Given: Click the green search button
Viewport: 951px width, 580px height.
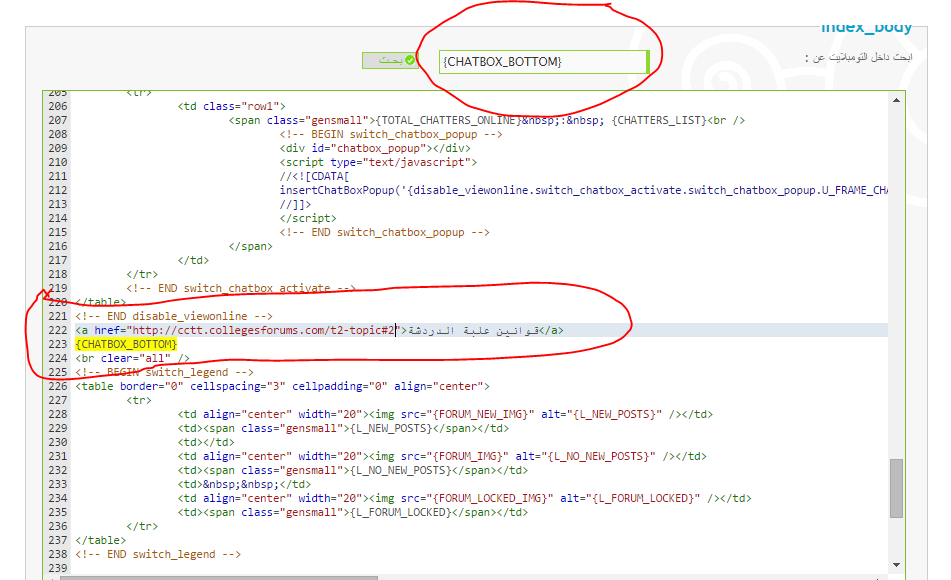Looking at the screenshot, I should coord(390,60).
